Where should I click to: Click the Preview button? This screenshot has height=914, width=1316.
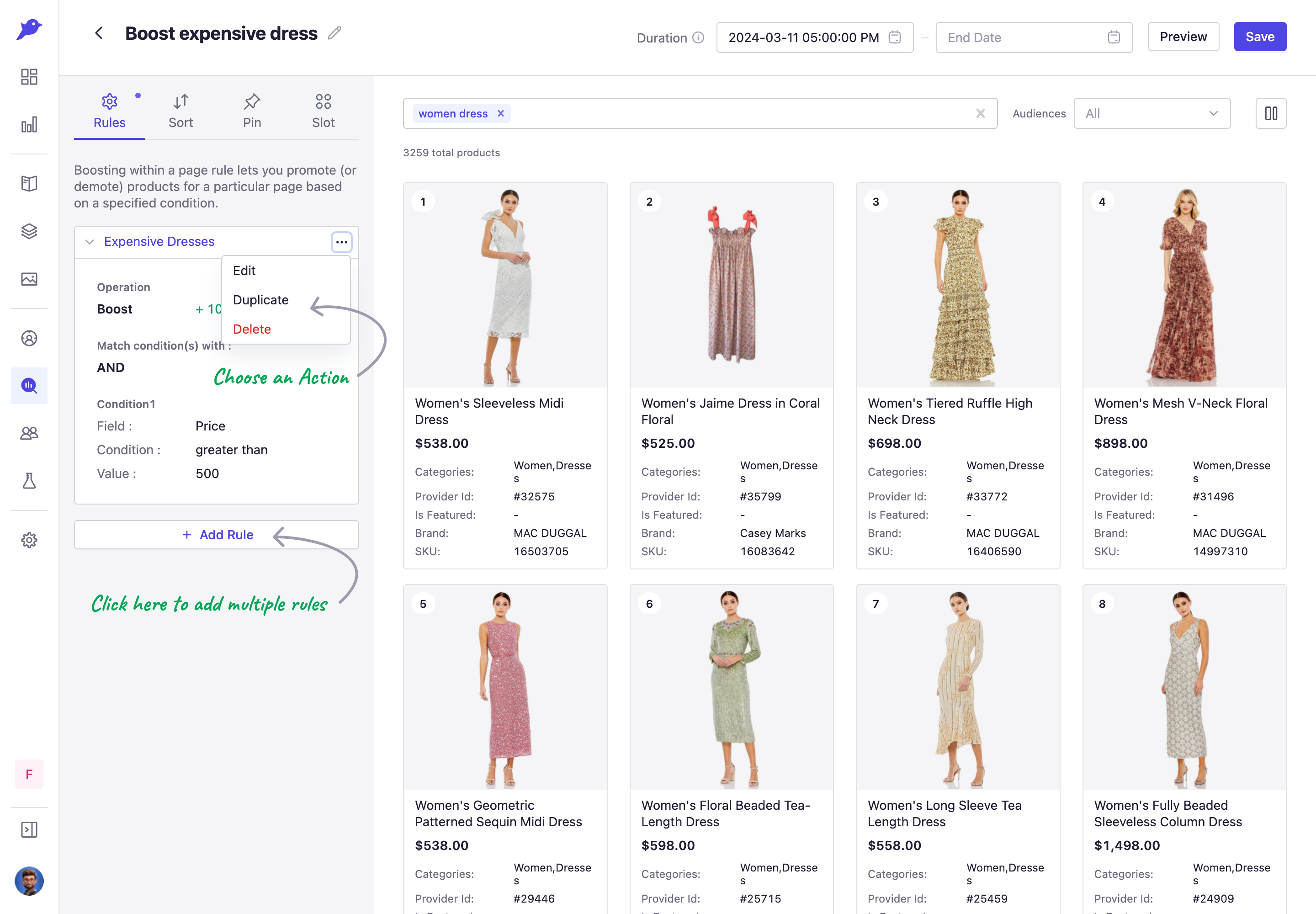click(1183, 37)
